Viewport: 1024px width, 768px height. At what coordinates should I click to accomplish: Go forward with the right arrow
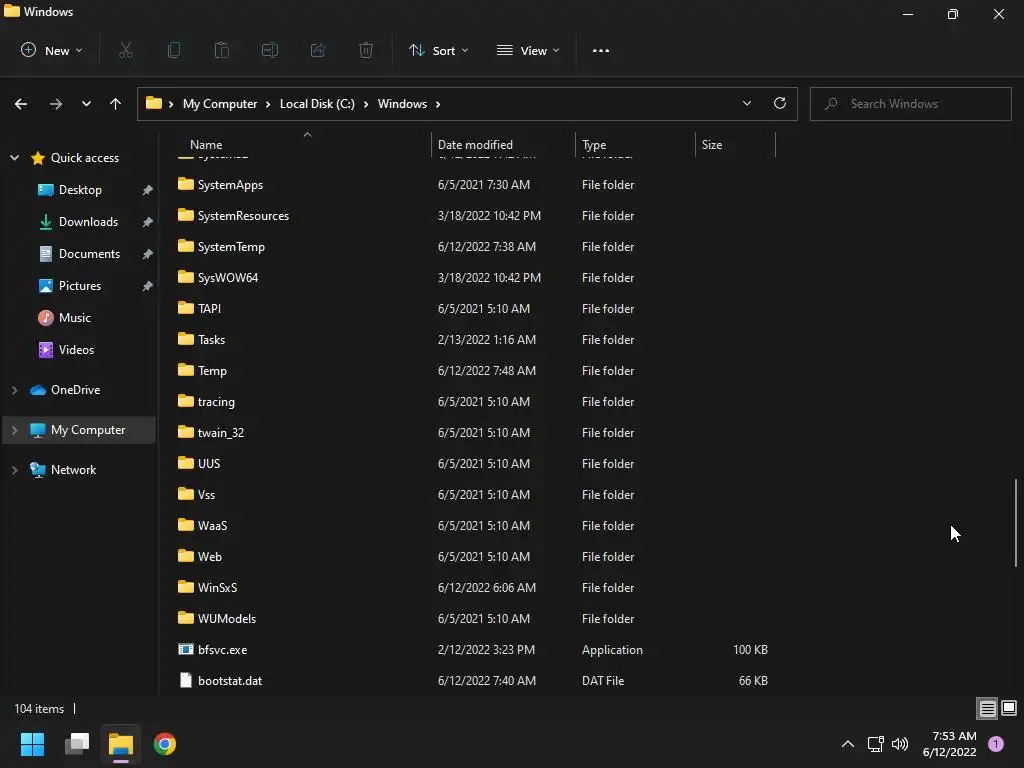pyautogui.click(x=56, y=104)
